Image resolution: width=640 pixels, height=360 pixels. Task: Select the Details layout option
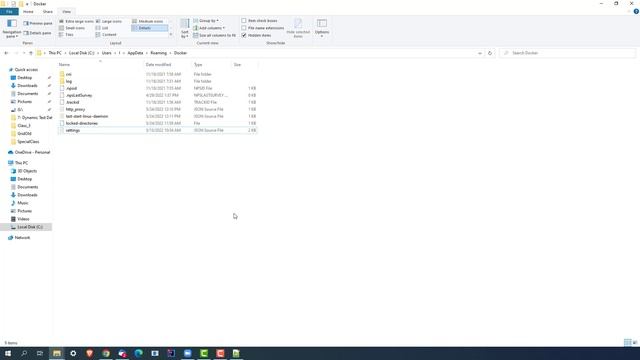pyautogui.click(x=149, y=28)
